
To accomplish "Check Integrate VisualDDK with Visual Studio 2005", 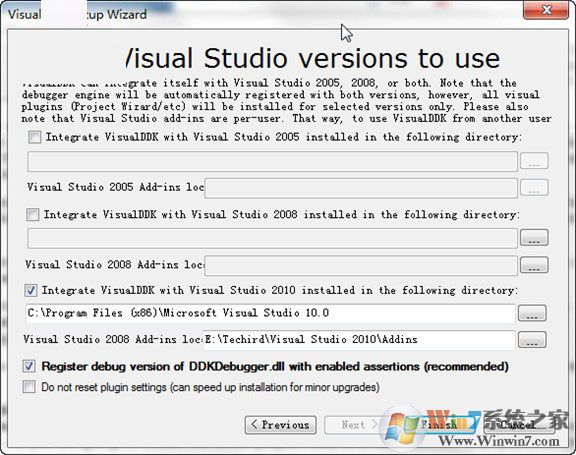I will tap(35, 137).
